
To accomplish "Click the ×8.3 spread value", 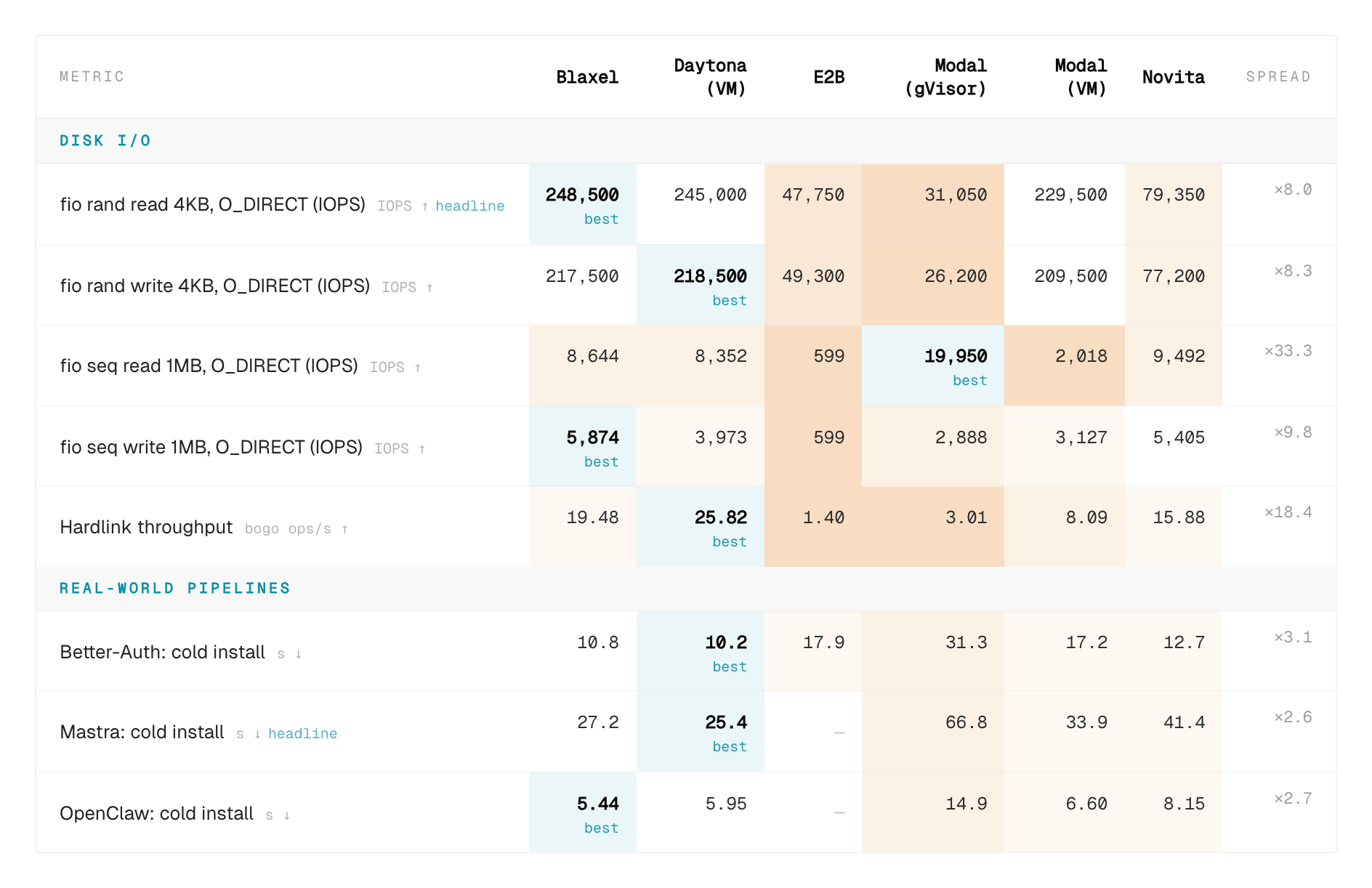I will [x=1293, y=272].
